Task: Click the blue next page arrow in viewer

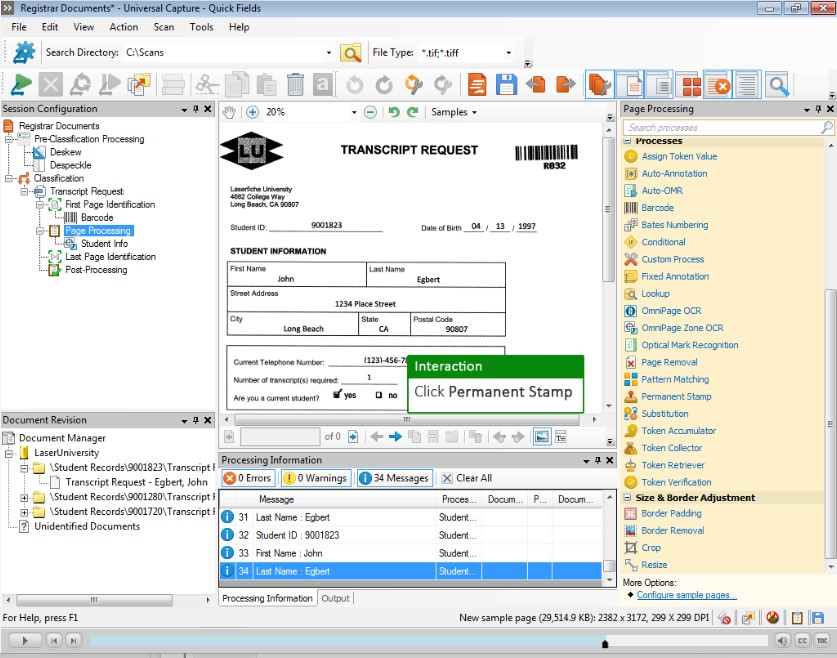Action: [x=396, y=437]
